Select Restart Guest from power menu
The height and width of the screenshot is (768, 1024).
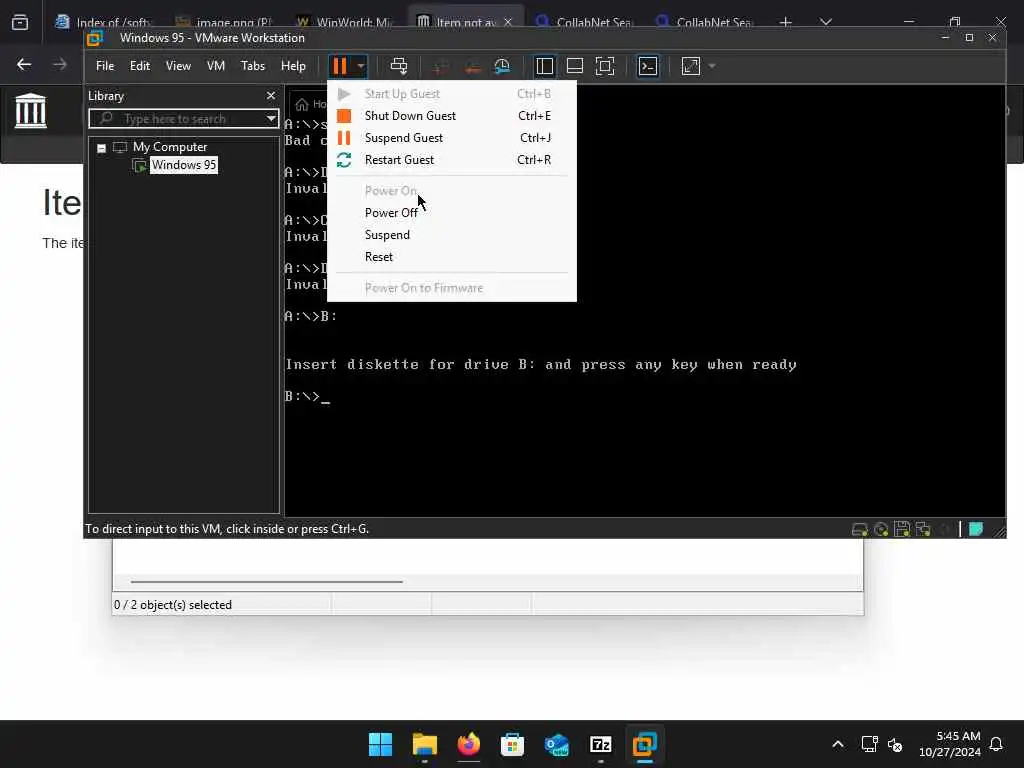point(451,160)
